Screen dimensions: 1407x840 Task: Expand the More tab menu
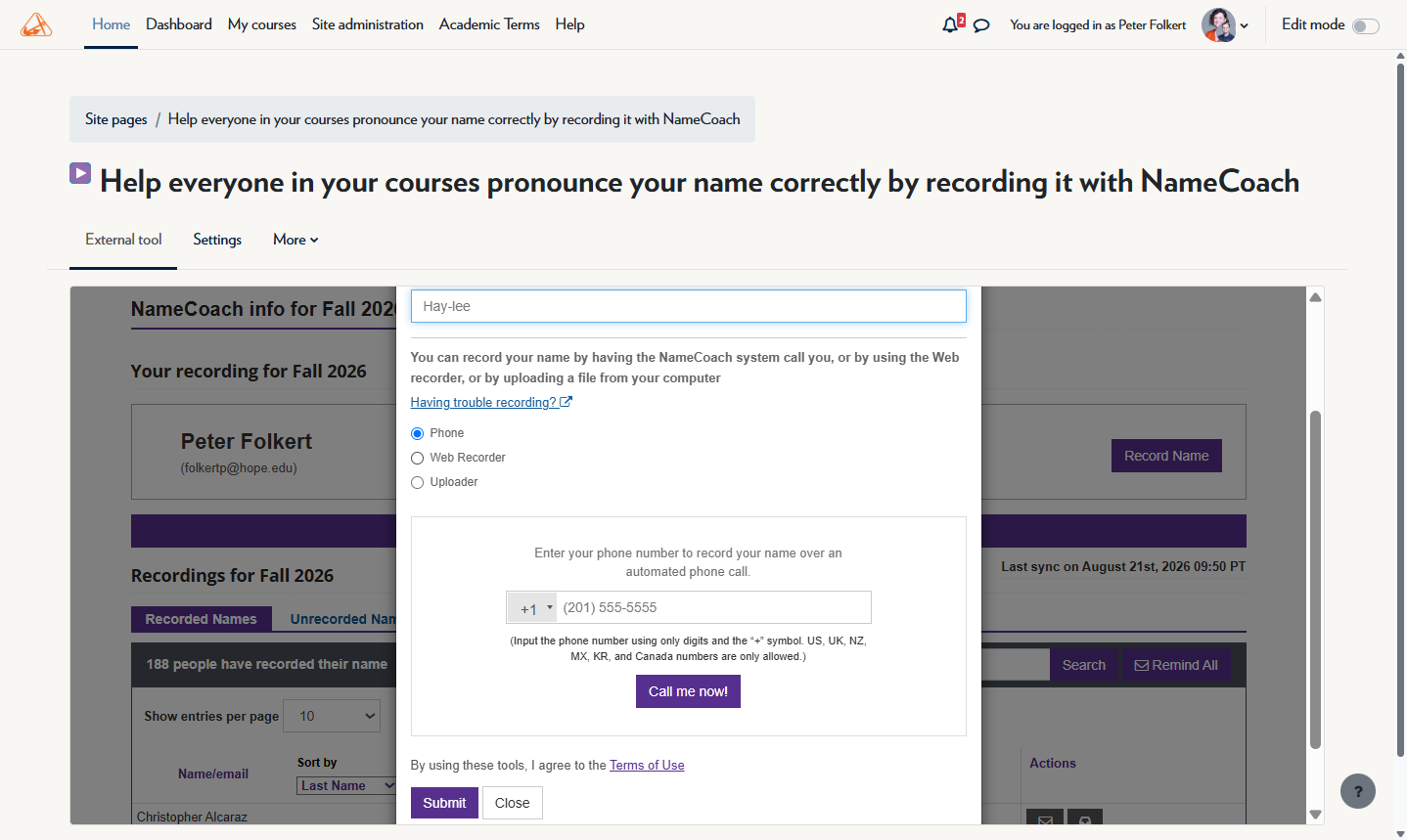pos(295,240)
